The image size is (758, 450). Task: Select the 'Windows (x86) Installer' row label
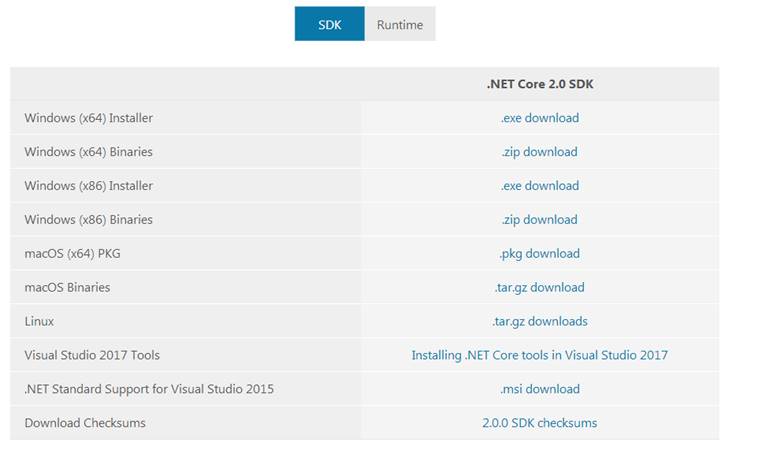coord(88,186)
